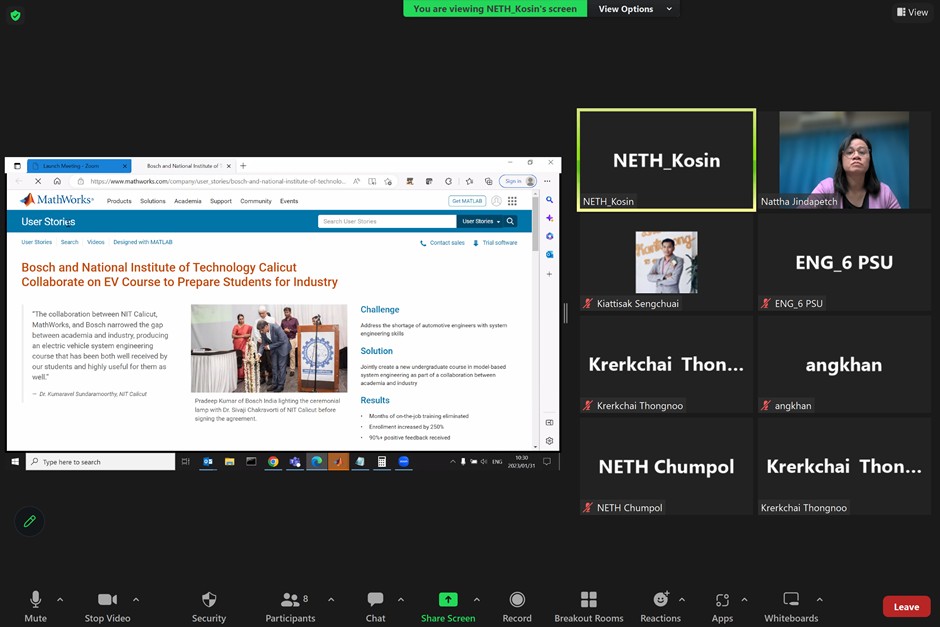
Task: Open the Community menu on MathWorks
Action: tap(256, 201)
